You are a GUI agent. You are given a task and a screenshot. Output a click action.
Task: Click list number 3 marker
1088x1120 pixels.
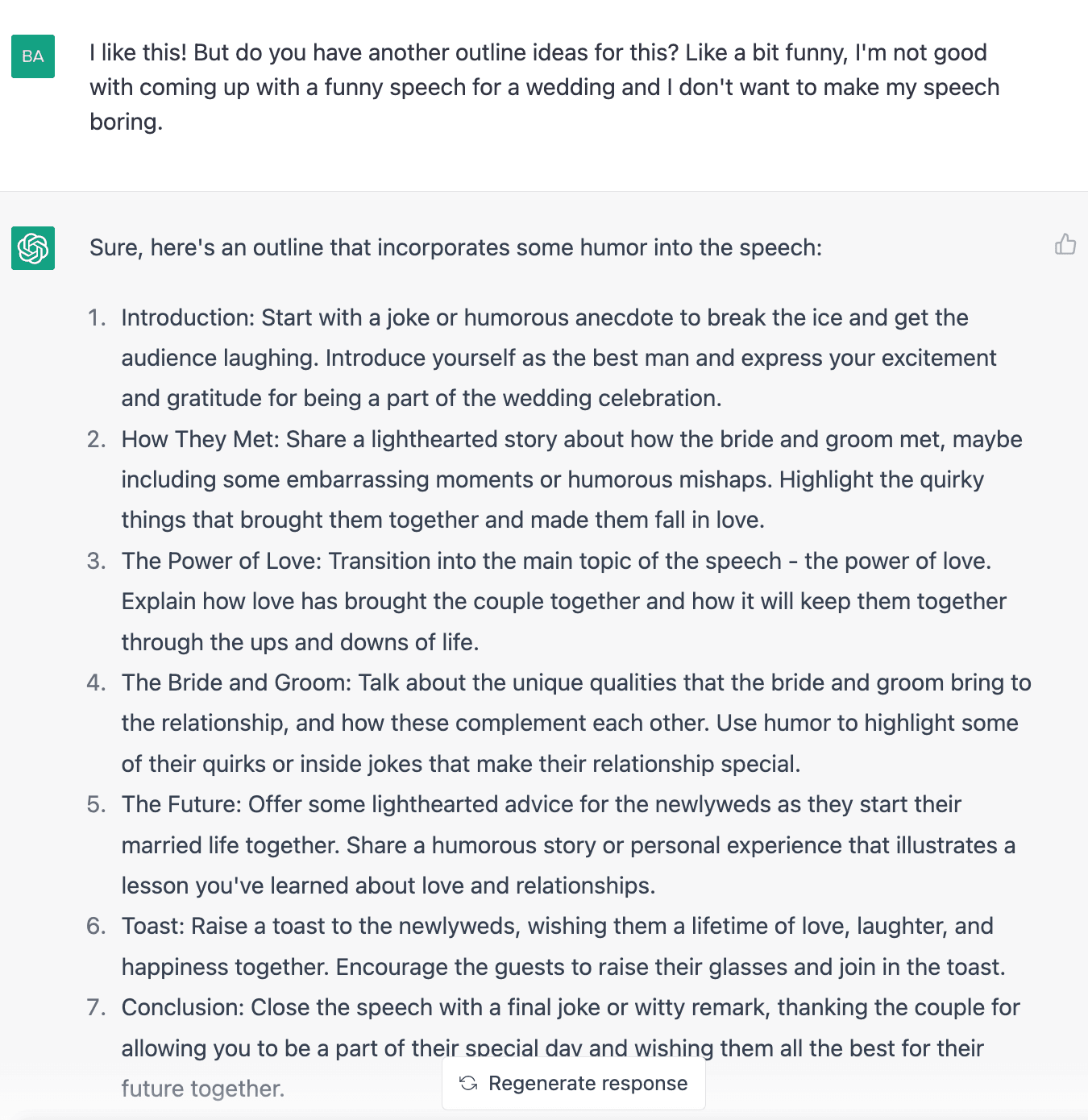coord(97,561)
